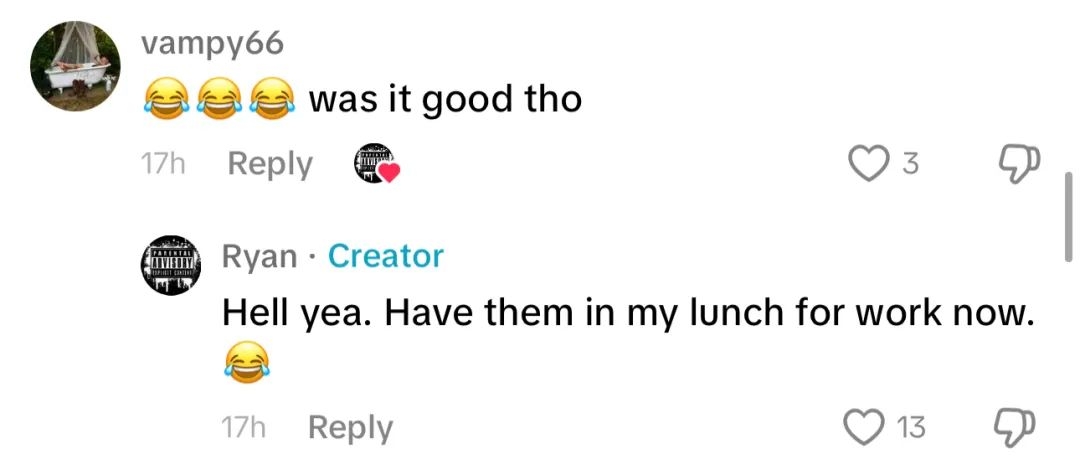Click the blue Creator label
Viewport: 1080px width, 475px height.
pos(386,256)
